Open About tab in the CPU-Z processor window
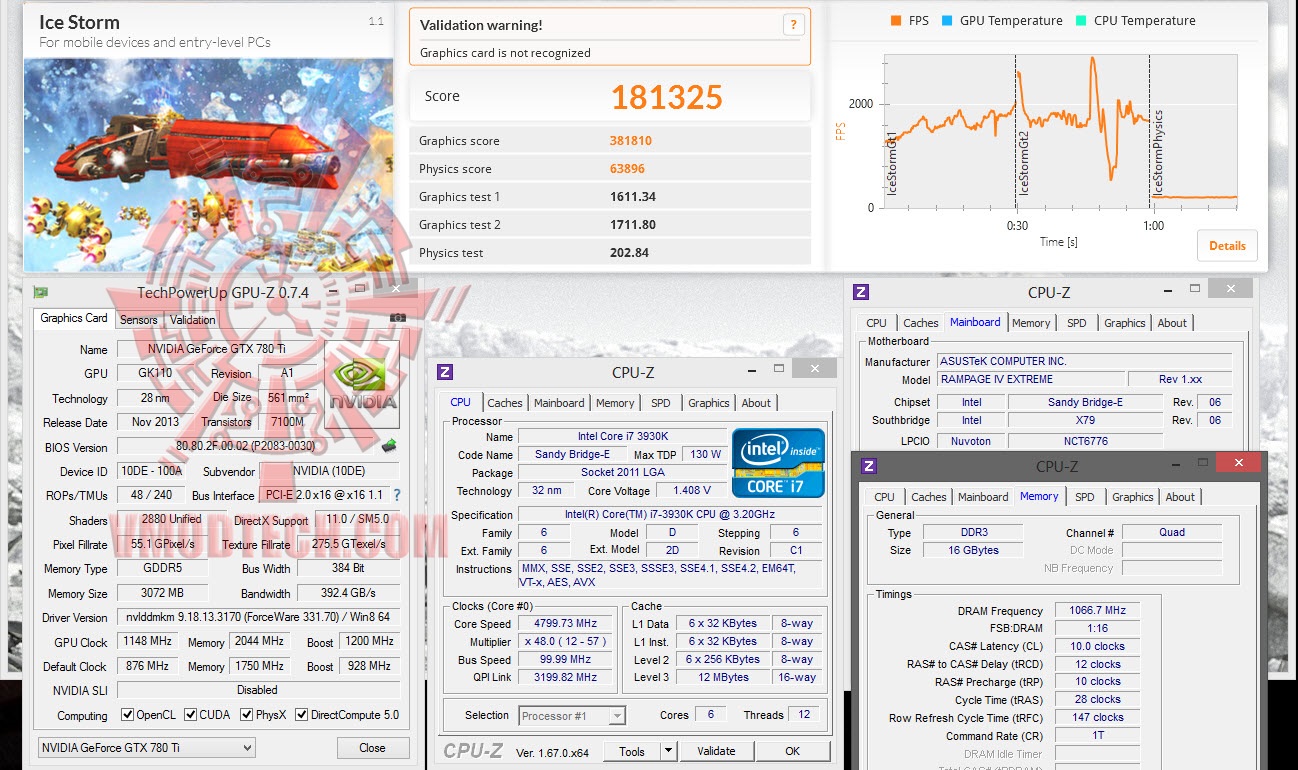Screen dimensions: 1298x770 [x=756, y=403]
